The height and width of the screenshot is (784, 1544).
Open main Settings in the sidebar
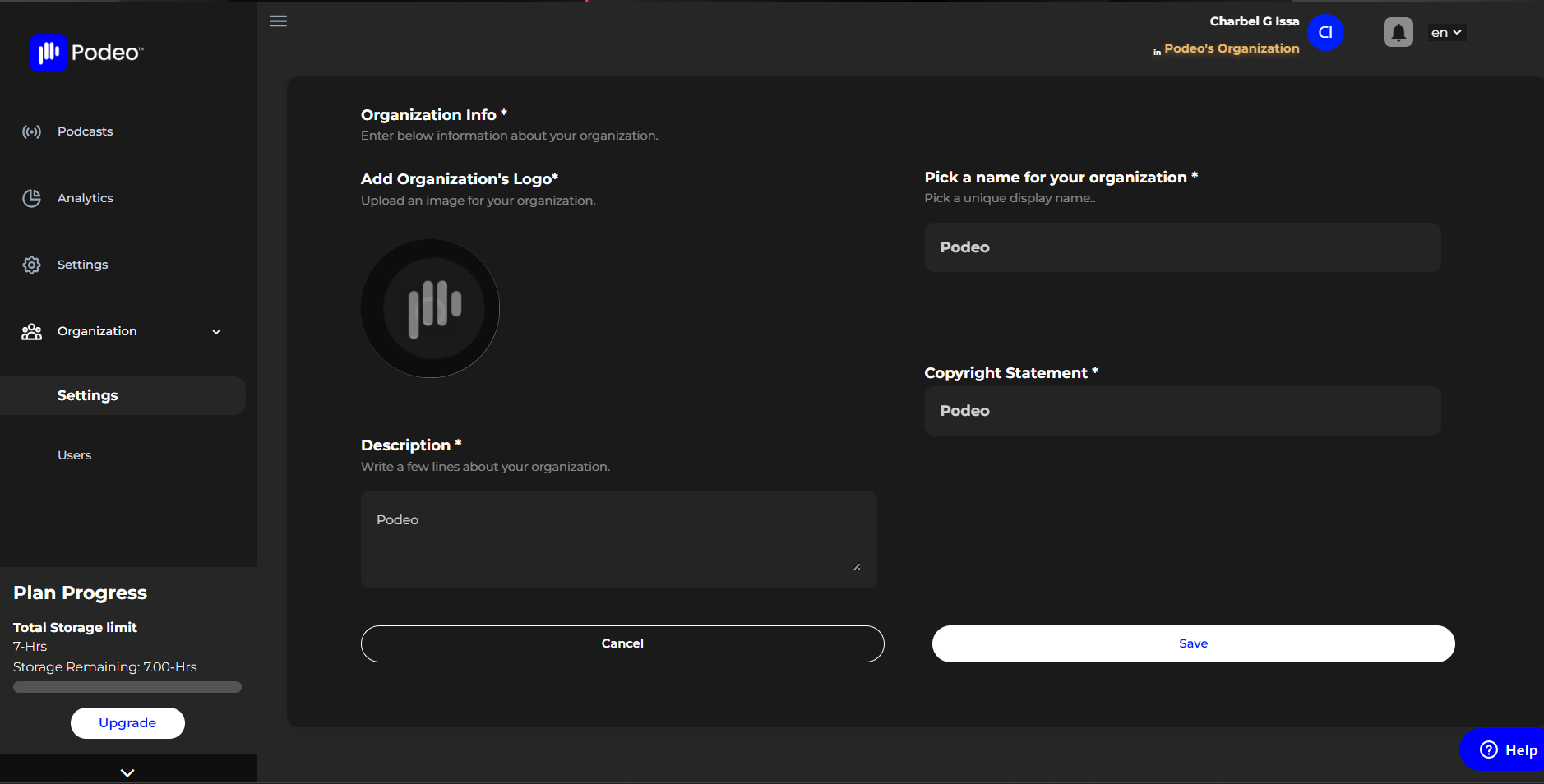(82, 265)
